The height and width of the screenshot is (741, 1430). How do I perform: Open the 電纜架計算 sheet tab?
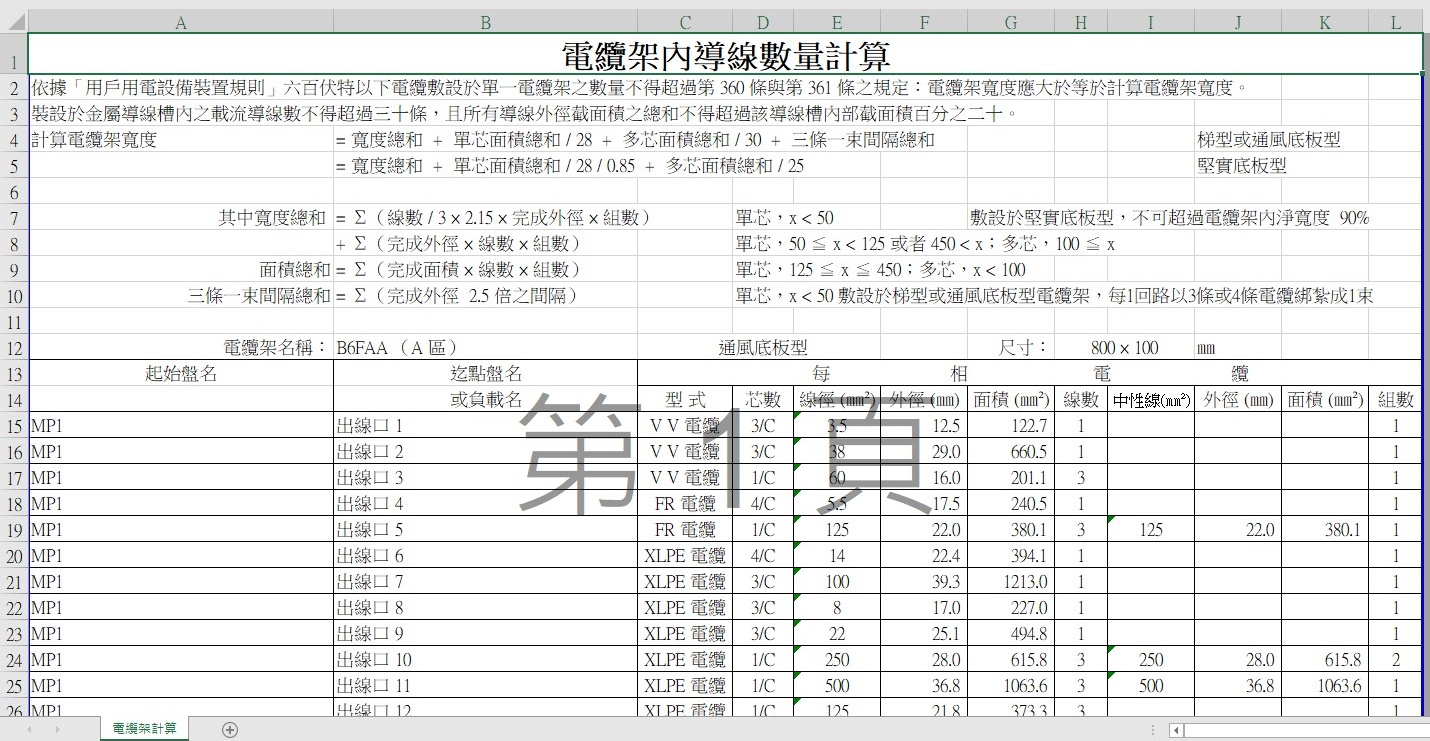tap(144, 730)
